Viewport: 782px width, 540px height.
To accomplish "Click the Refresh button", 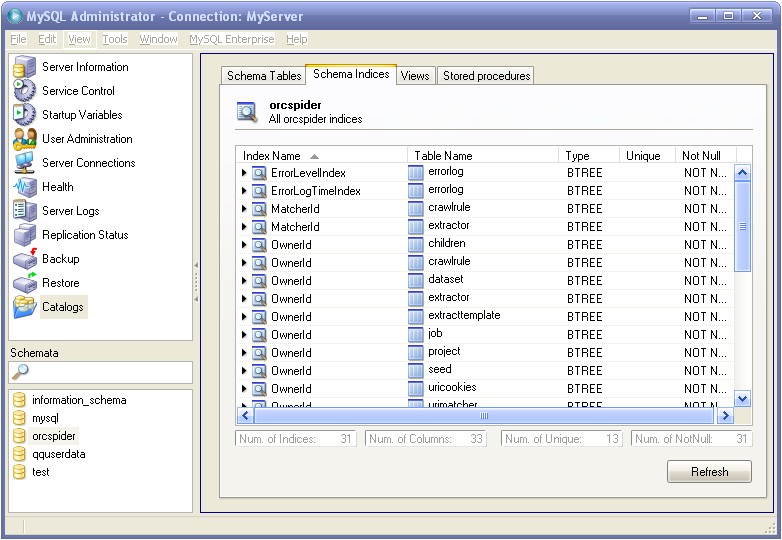I will pos(709,472).
